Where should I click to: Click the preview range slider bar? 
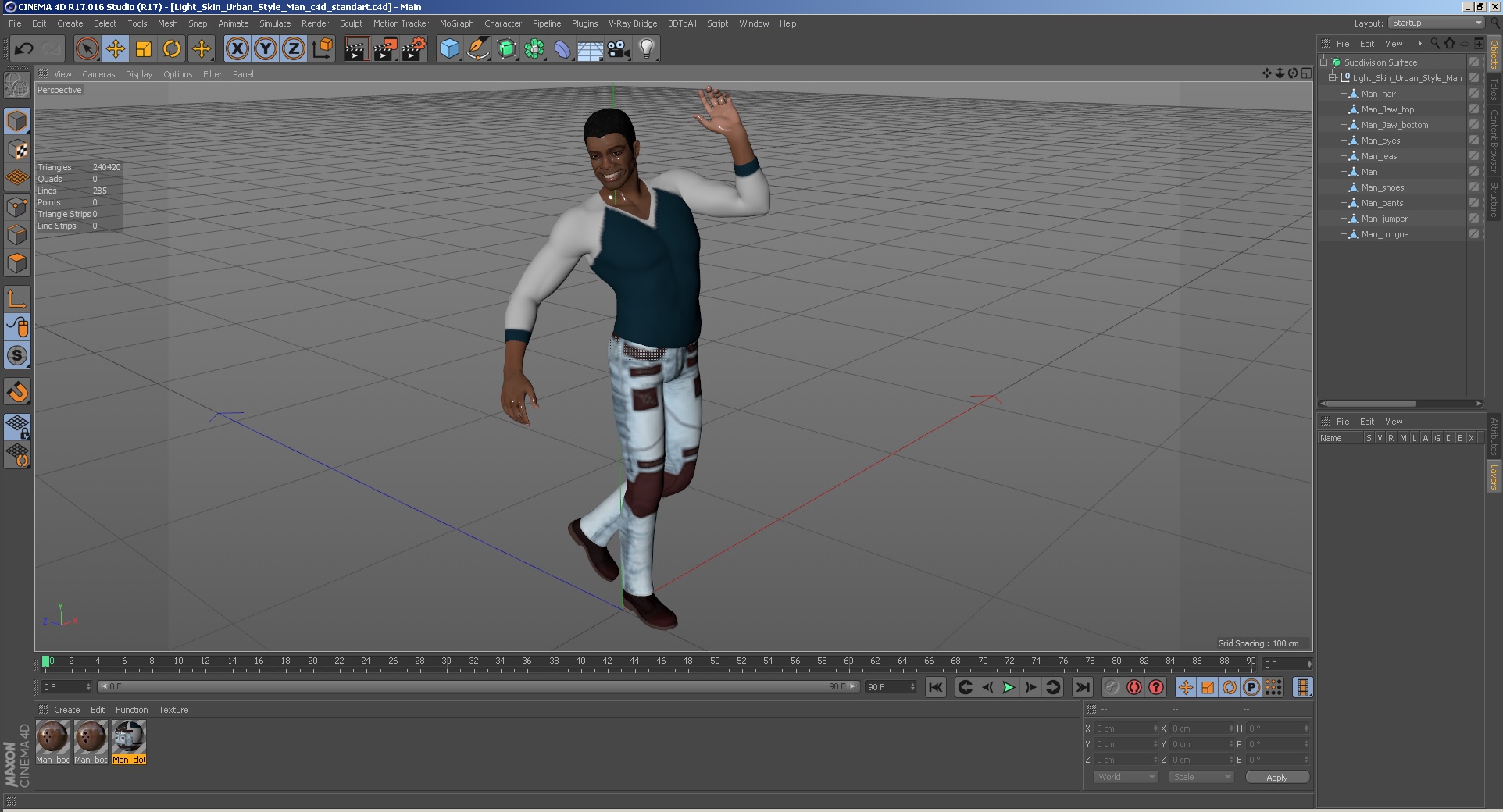[x=478, y=686]
